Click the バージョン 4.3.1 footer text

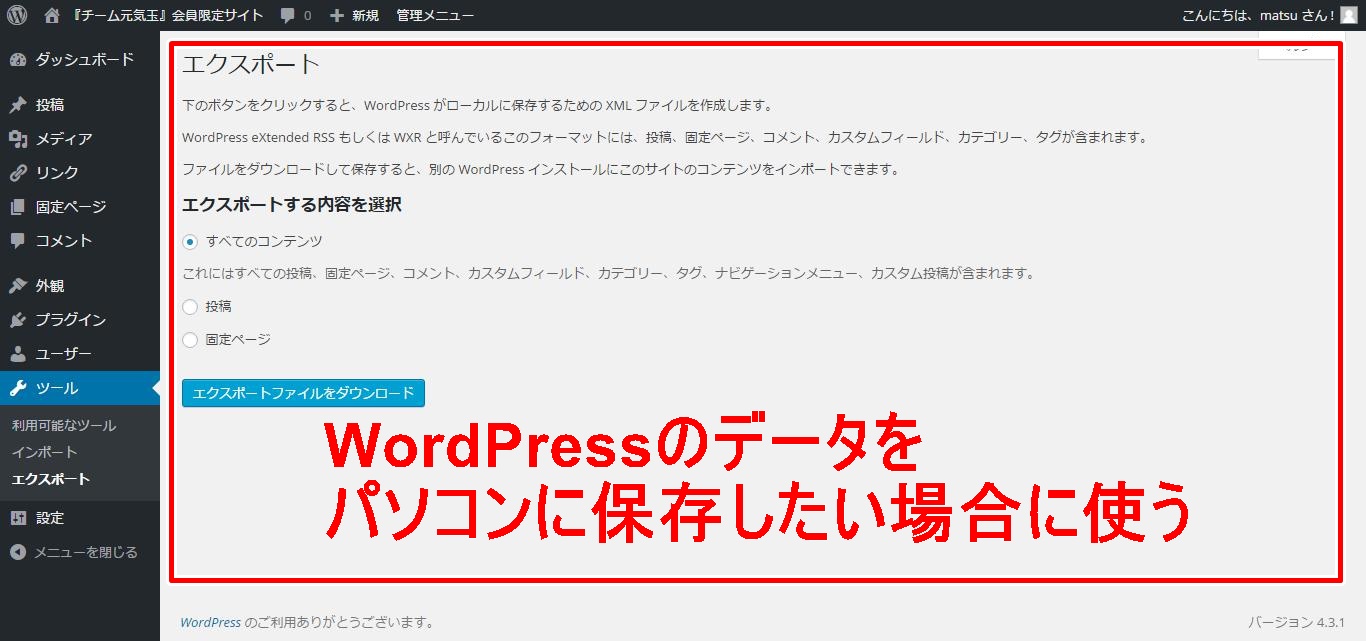1297,622
